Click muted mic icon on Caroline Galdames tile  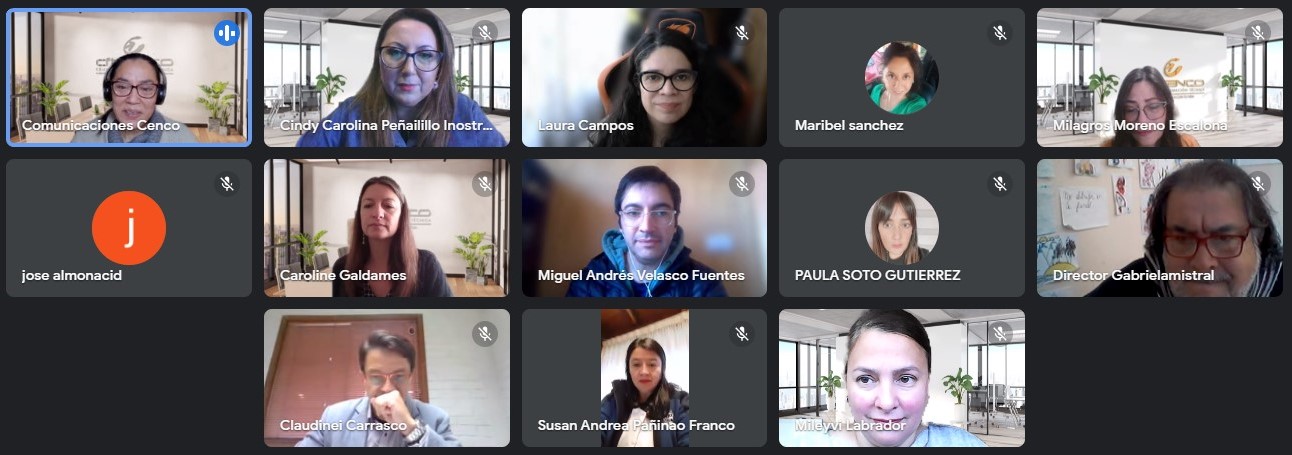coord(485,184)
